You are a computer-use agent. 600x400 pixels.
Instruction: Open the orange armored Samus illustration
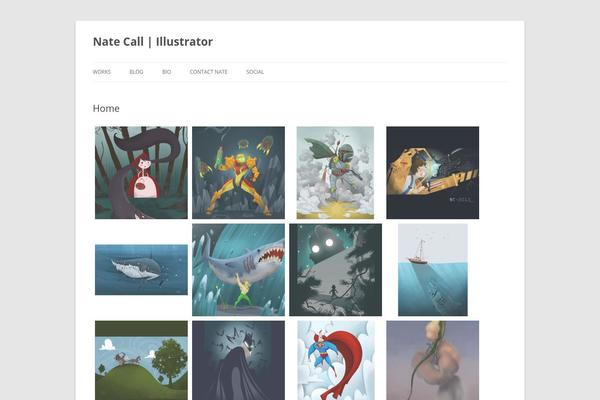[238, 173]
